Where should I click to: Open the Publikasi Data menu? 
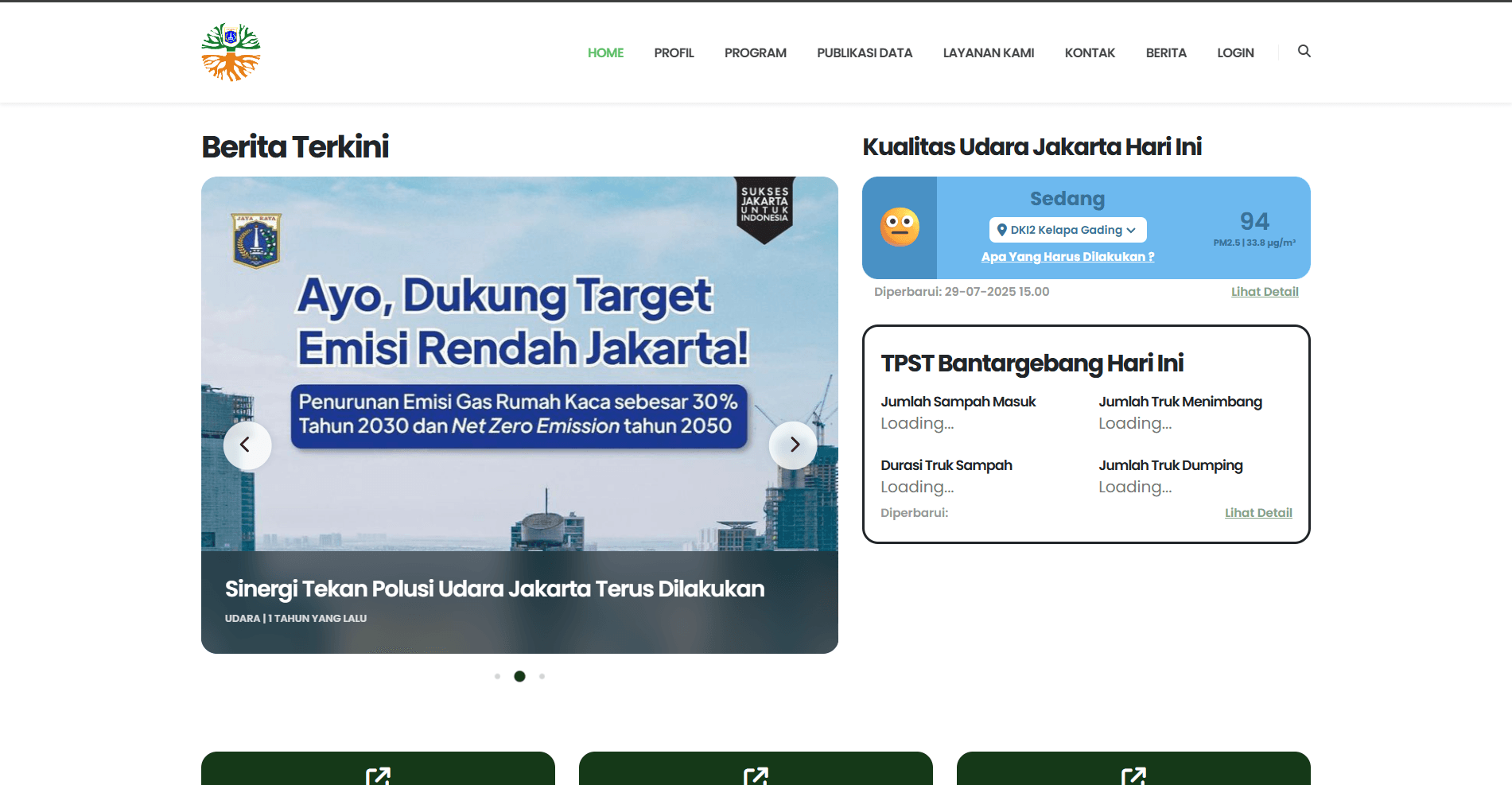click(865, 53)
